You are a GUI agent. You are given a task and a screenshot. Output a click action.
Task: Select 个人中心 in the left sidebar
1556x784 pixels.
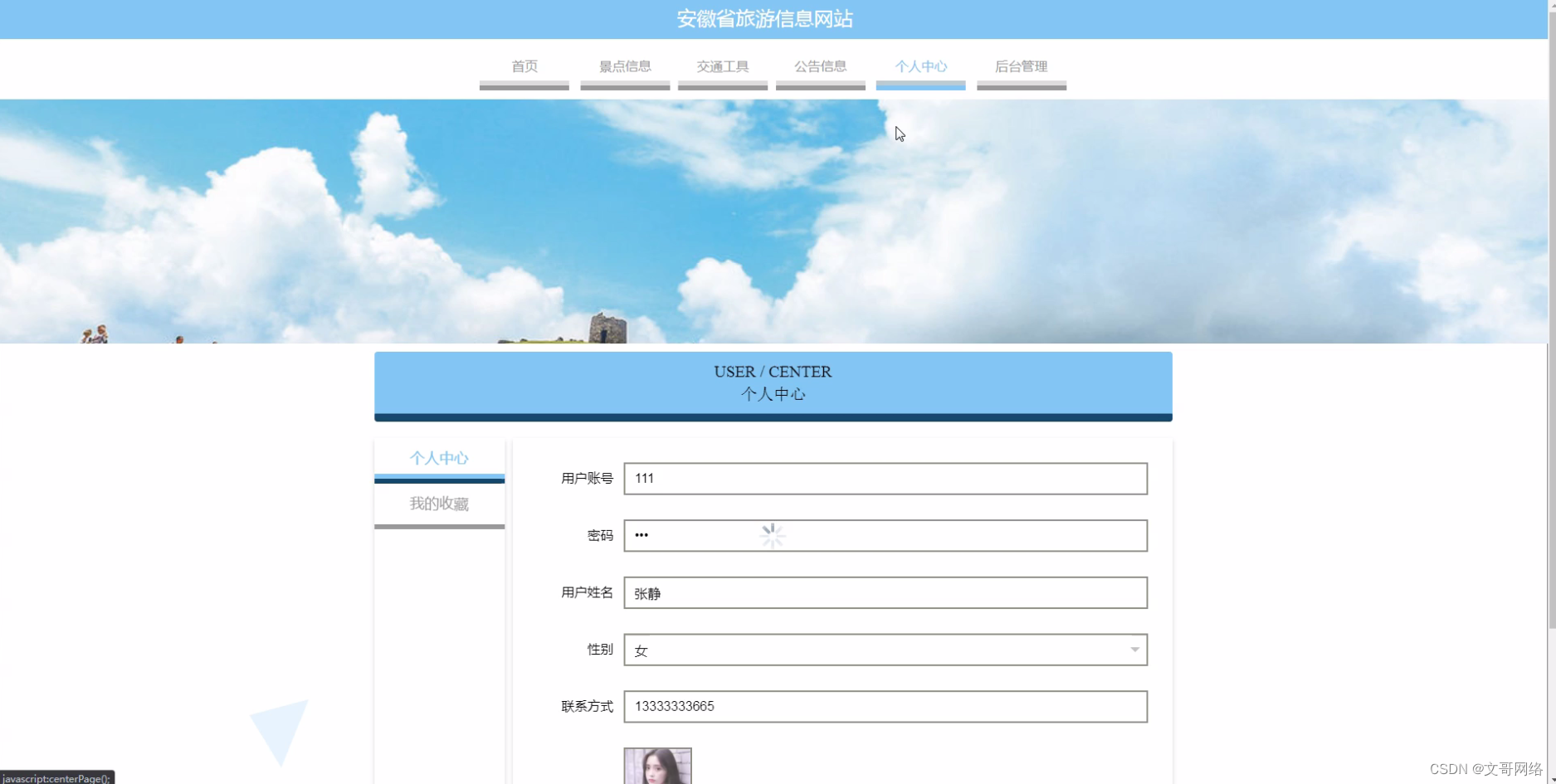click(x=439, y=459)
